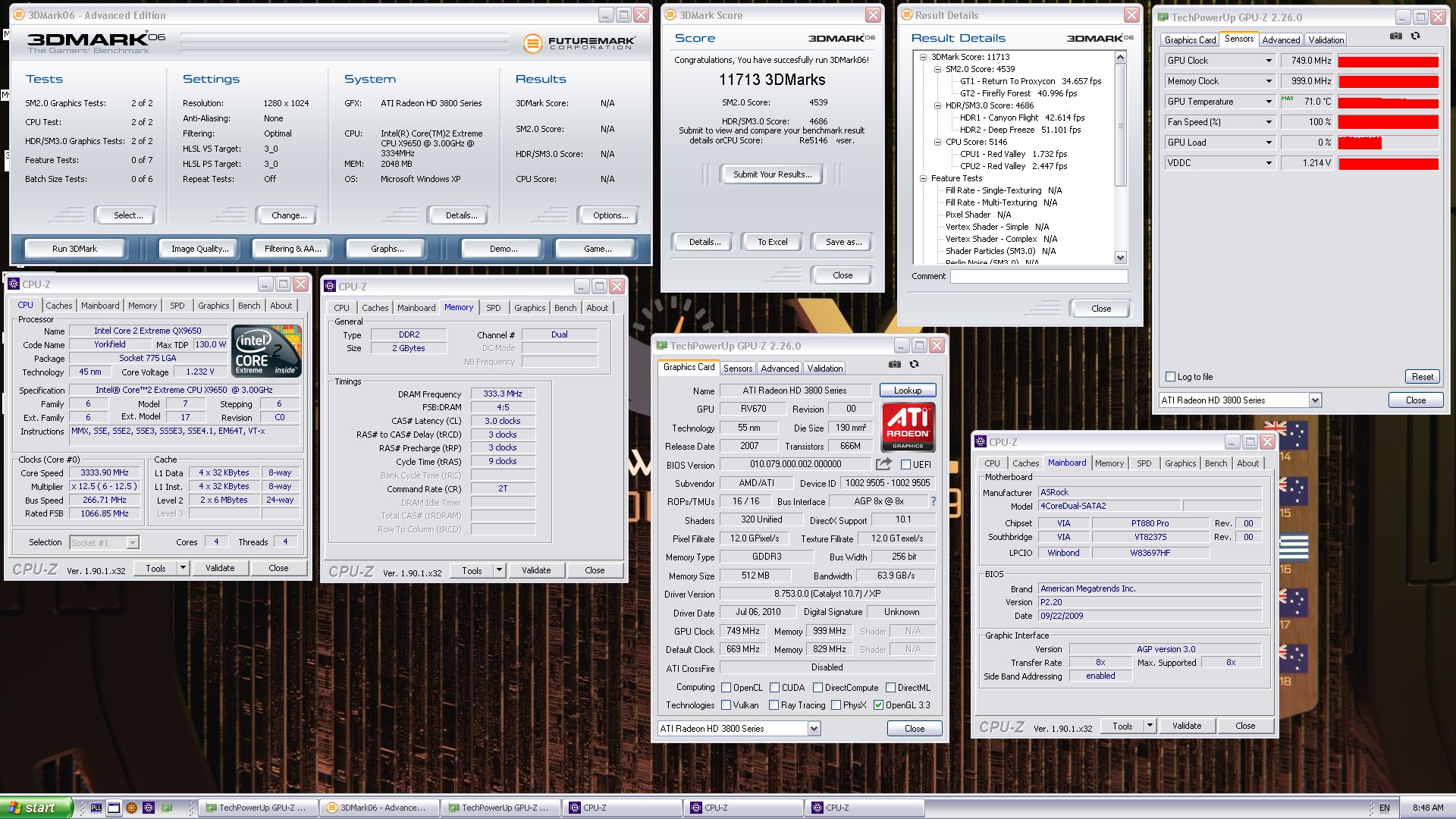Click the ATI Radeon Graphics logo
Image resolution: width=1456 pixels, height=819 pixels.
[x=908, y=427]
